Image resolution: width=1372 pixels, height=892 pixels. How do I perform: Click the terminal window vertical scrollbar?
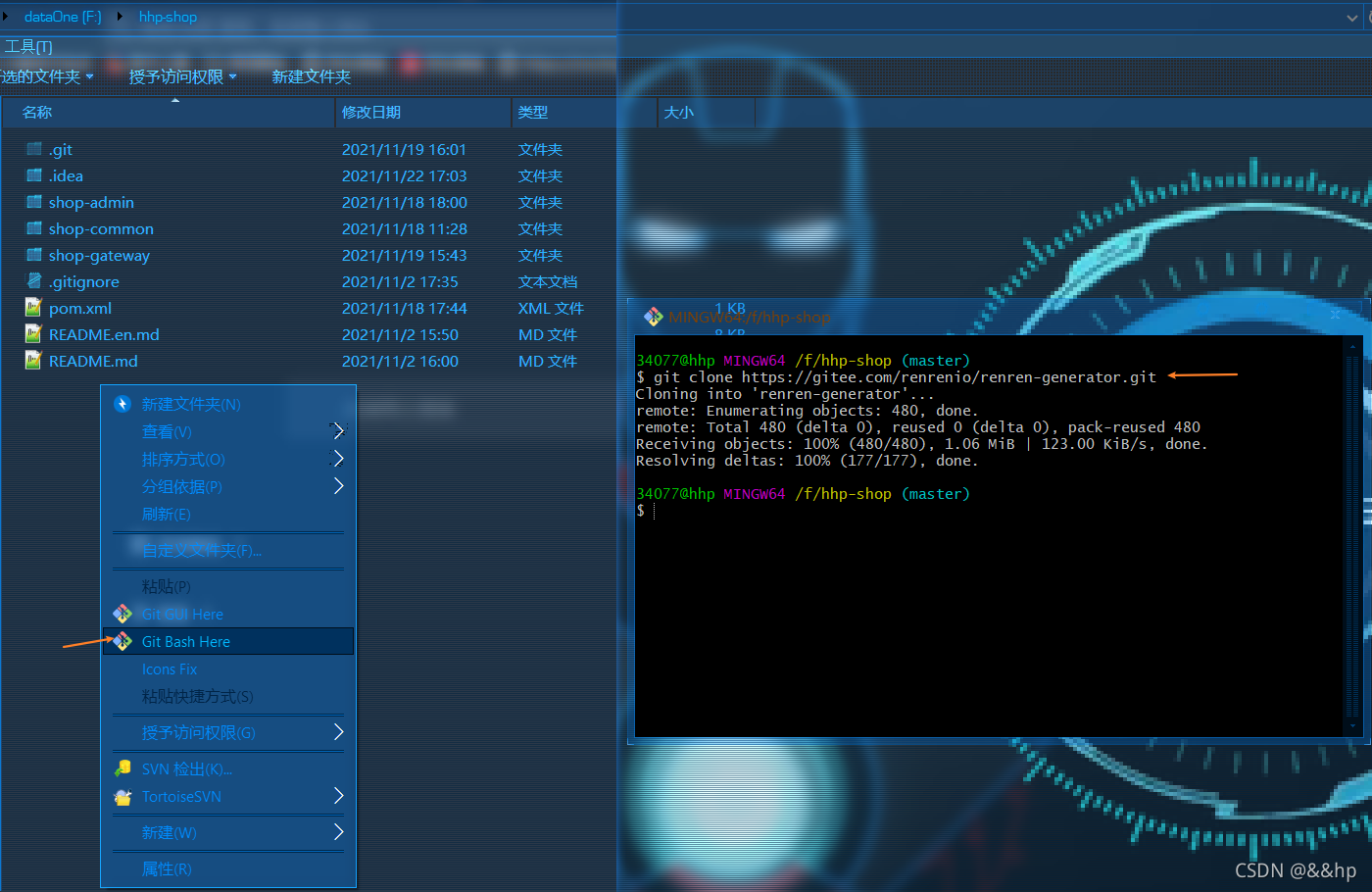click(1353, 535)
